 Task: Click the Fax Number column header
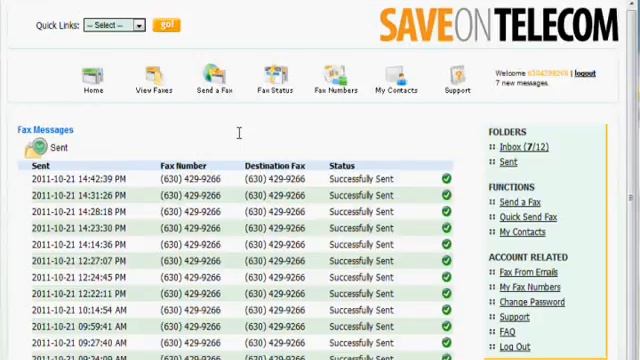pyautogui.click(x=183, y=166)
